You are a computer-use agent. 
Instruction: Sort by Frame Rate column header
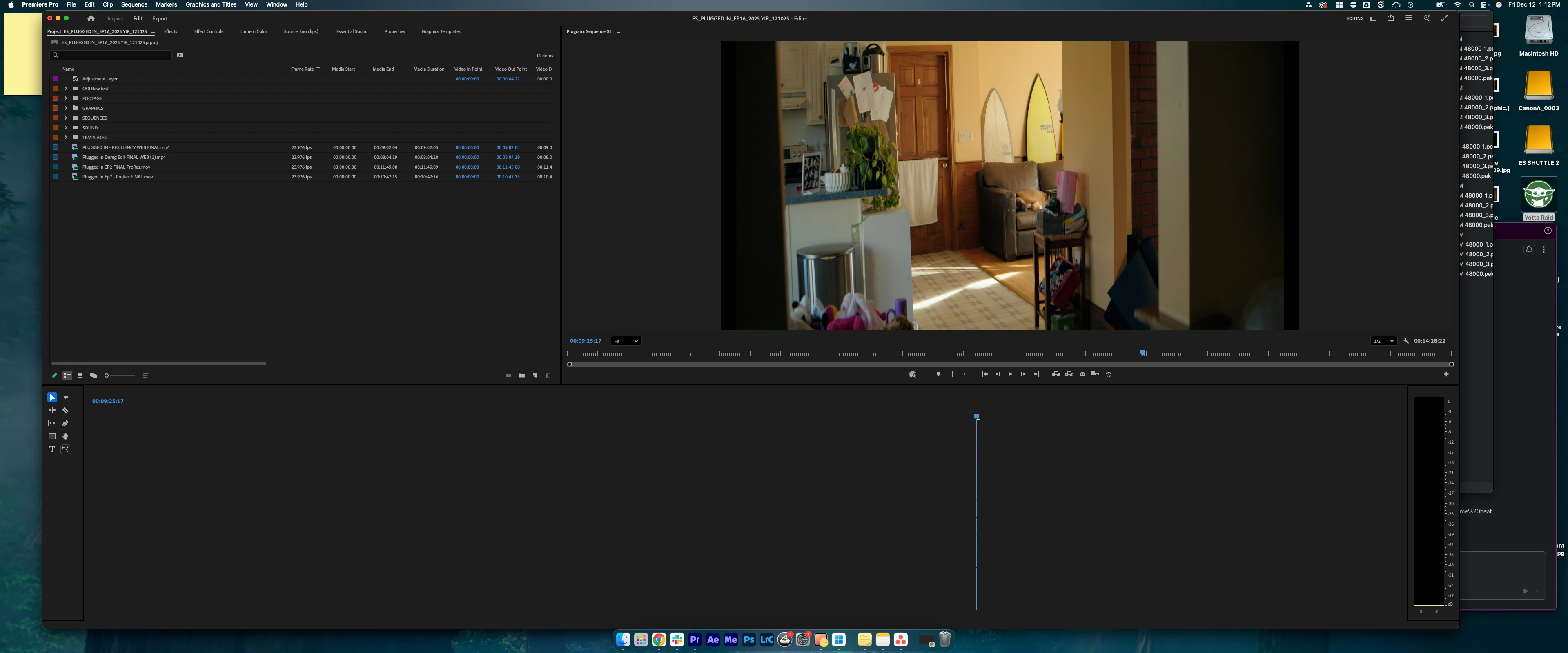[302, 69]
